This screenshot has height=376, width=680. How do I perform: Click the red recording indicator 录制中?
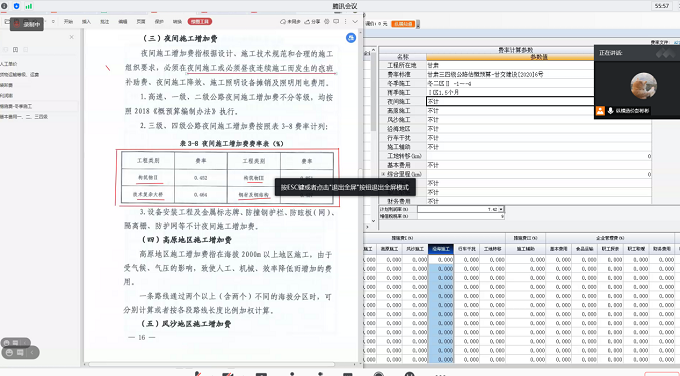[x=27, y=24]
